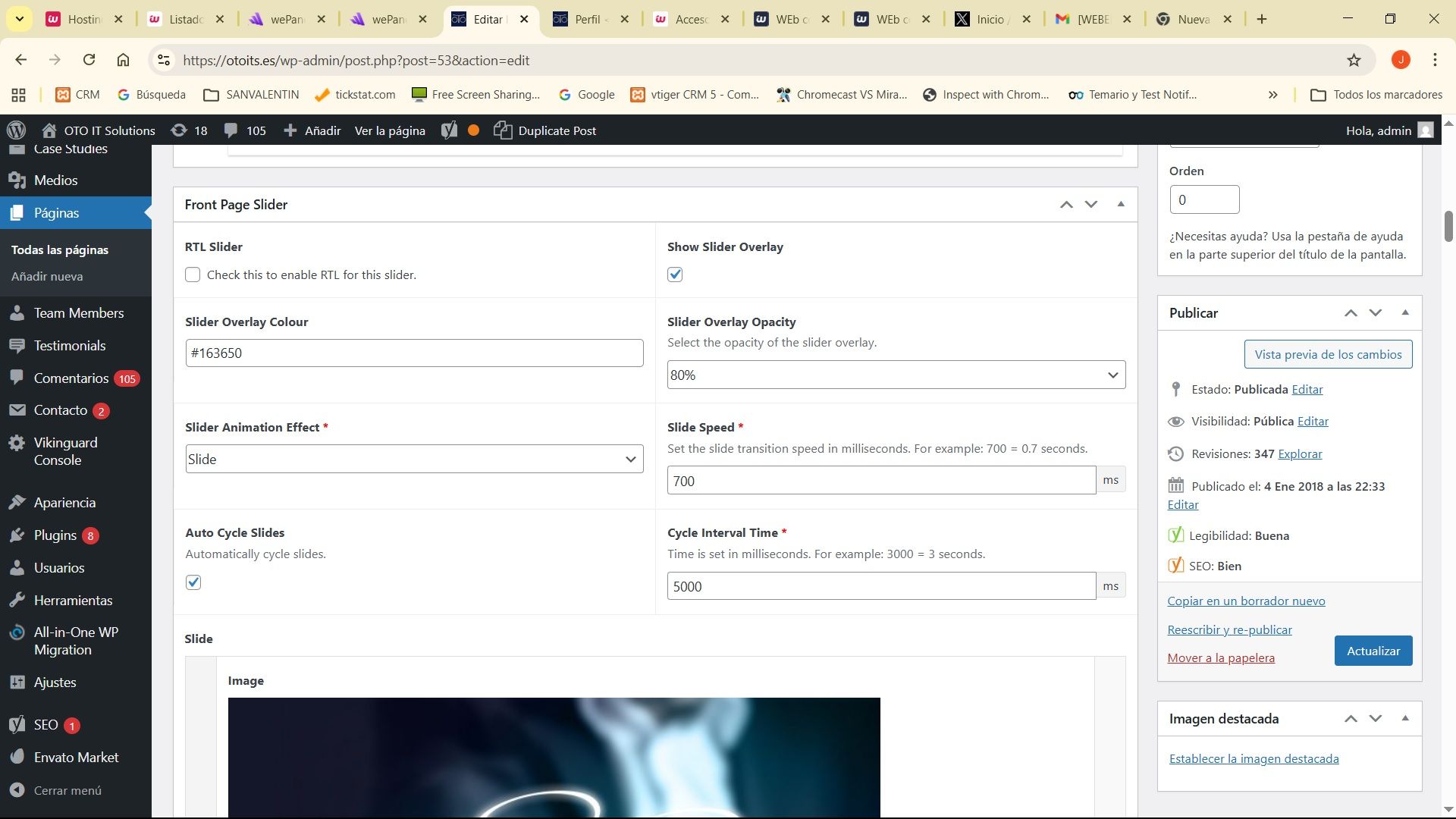Click the Cycle Interval Time input field
Image resolution: width=1456 pixels, height=819 pixels.
[880, 586]
